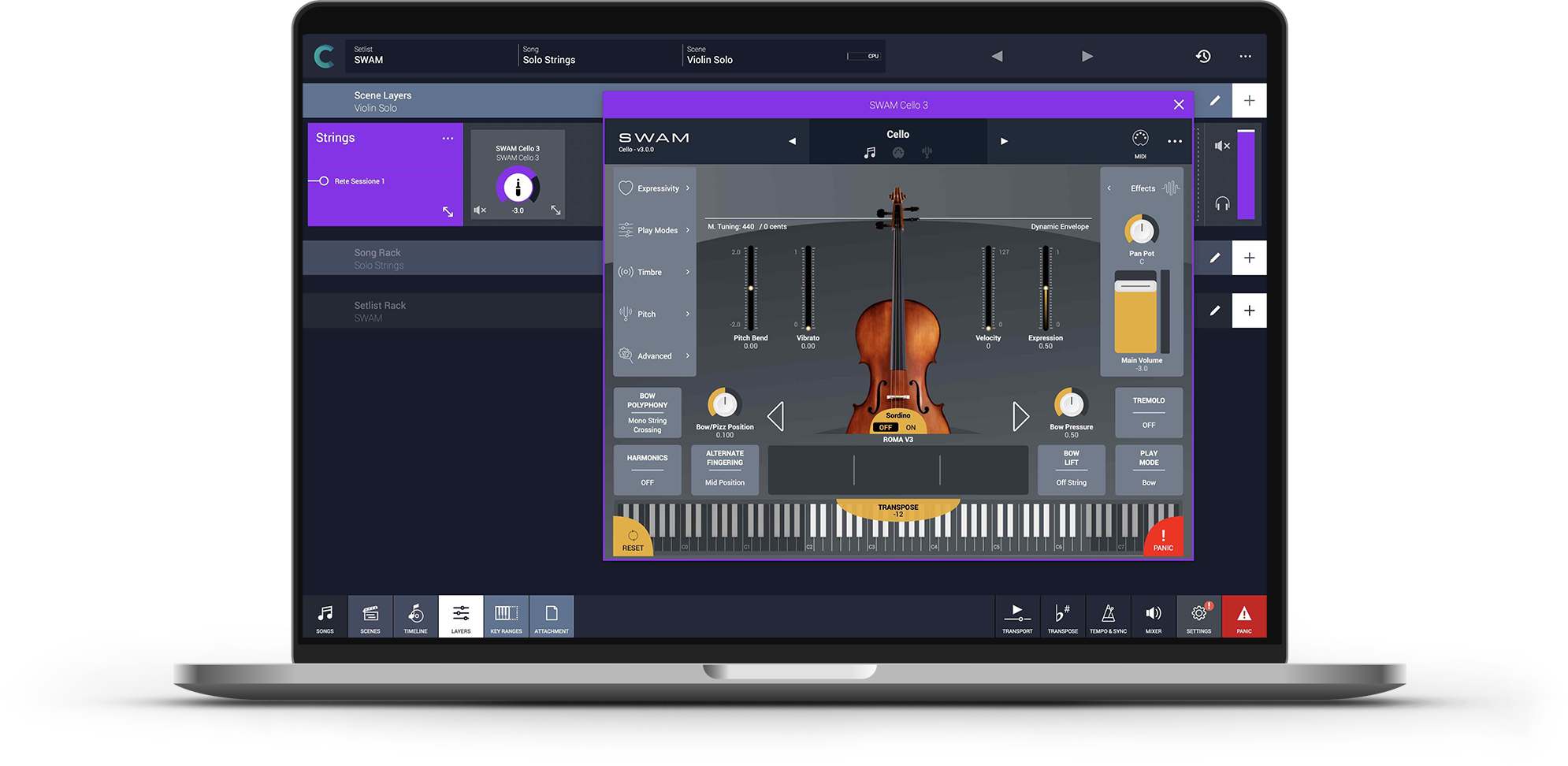Screen dimensions: 1568x766
Task: Mute the SWAM Cello 3 module
Action: click(480, 210)
